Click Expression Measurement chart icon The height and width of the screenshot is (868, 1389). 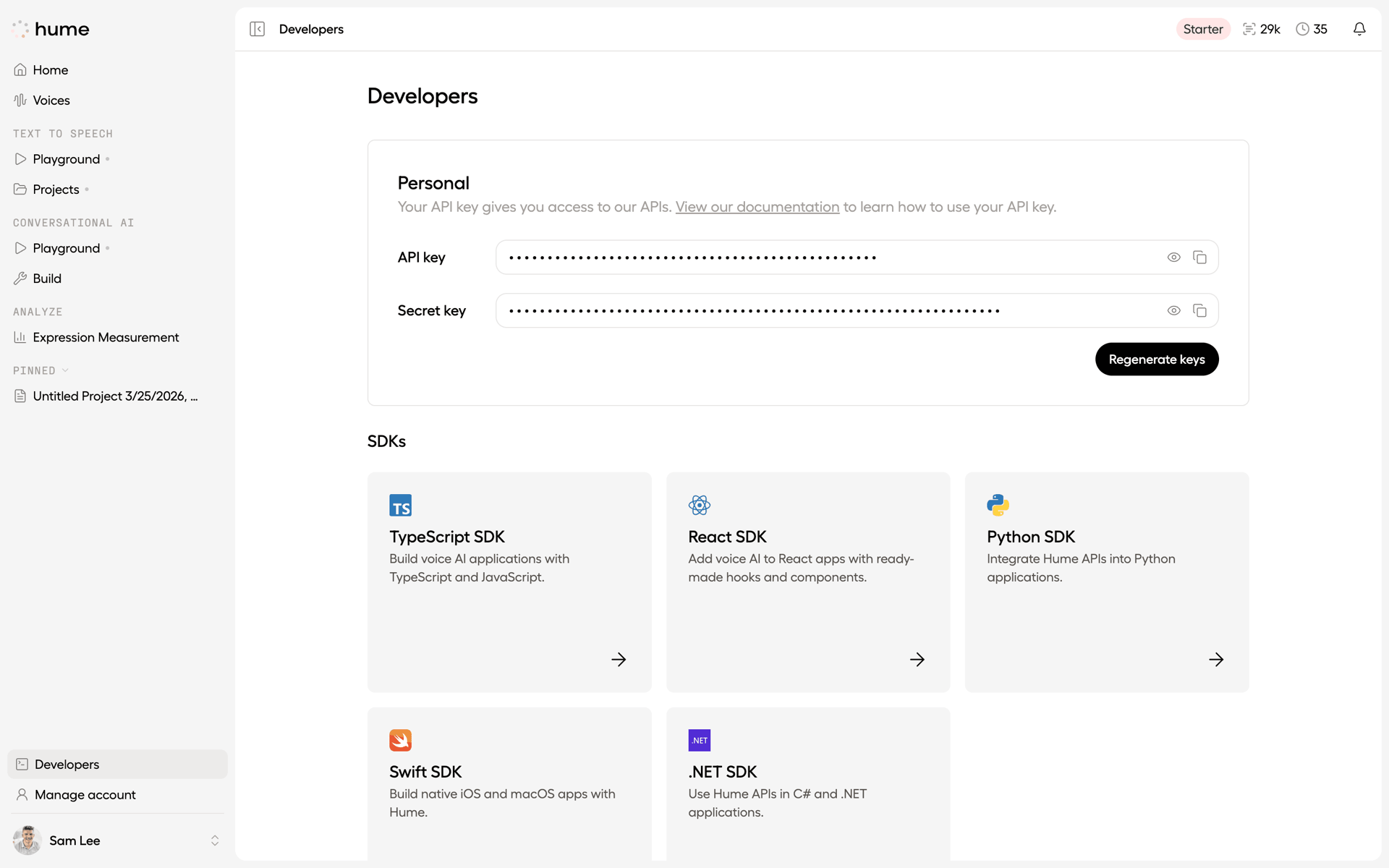point(20,337)
